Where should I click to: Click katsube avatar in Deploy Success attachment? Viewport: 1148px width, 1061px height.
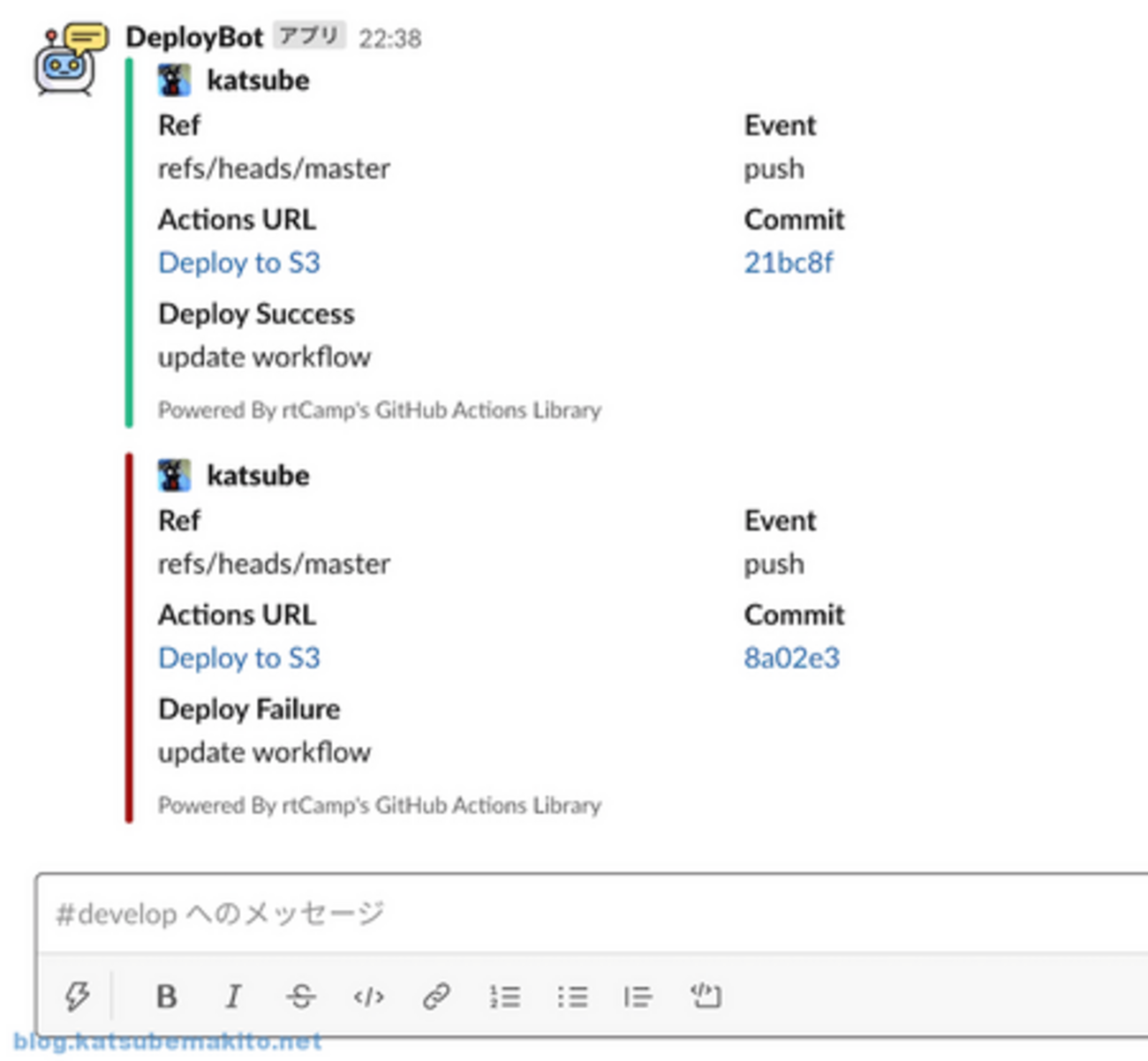pyautogui.click(x=175, y=80)
